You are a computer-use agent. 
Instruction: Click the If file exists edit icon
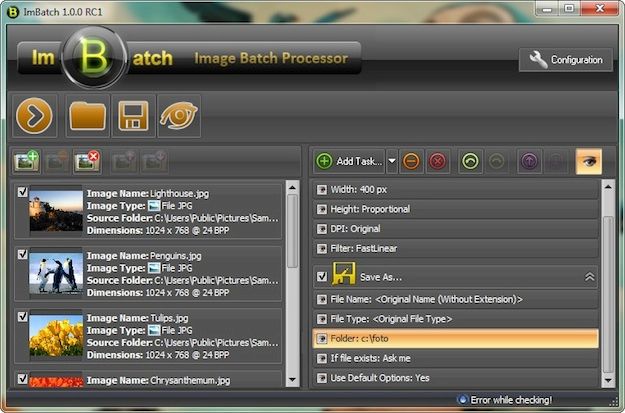(x=322, y=358)
